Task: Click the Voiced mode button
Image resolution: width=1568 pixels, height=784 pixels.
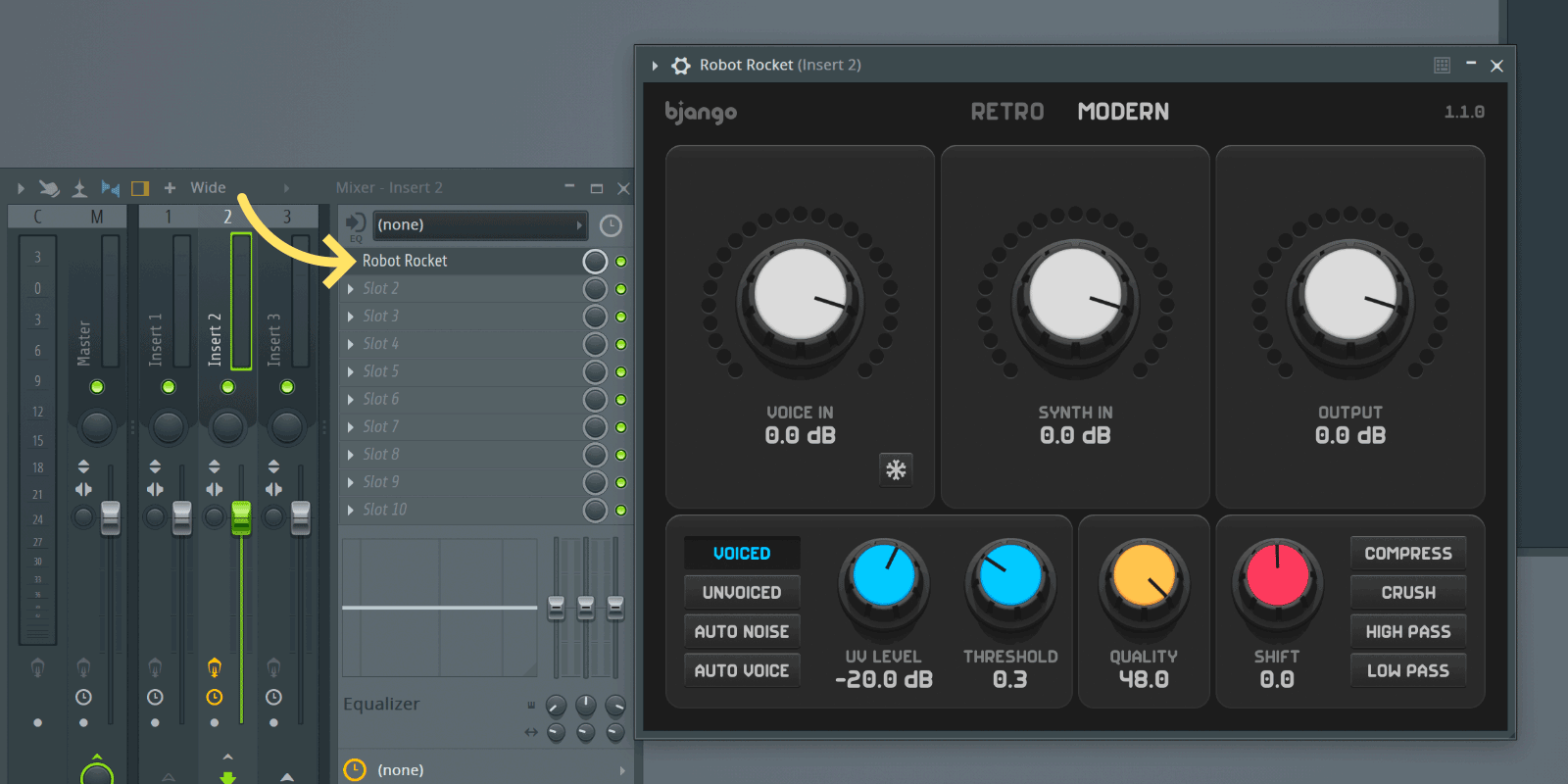Action: pyautogui.click(x=742, y=553)
